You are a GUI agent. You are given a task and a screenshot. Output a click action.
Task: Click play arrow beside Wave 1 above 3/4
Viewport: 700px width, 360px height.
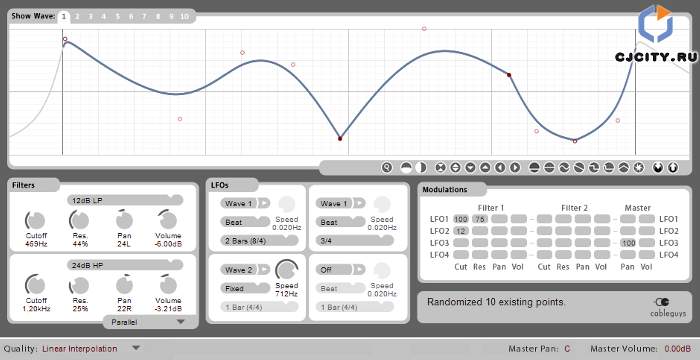[359, 204]
